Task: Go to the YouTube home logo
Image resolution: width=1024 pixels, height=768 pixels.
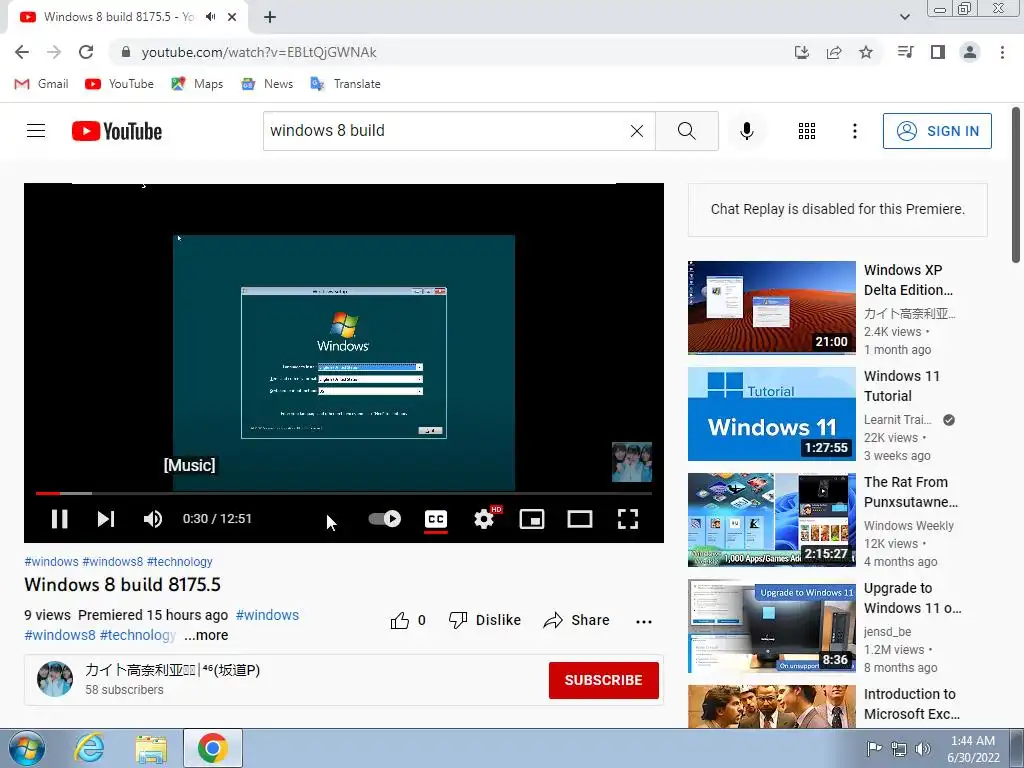Action: [x=117, y=131]
